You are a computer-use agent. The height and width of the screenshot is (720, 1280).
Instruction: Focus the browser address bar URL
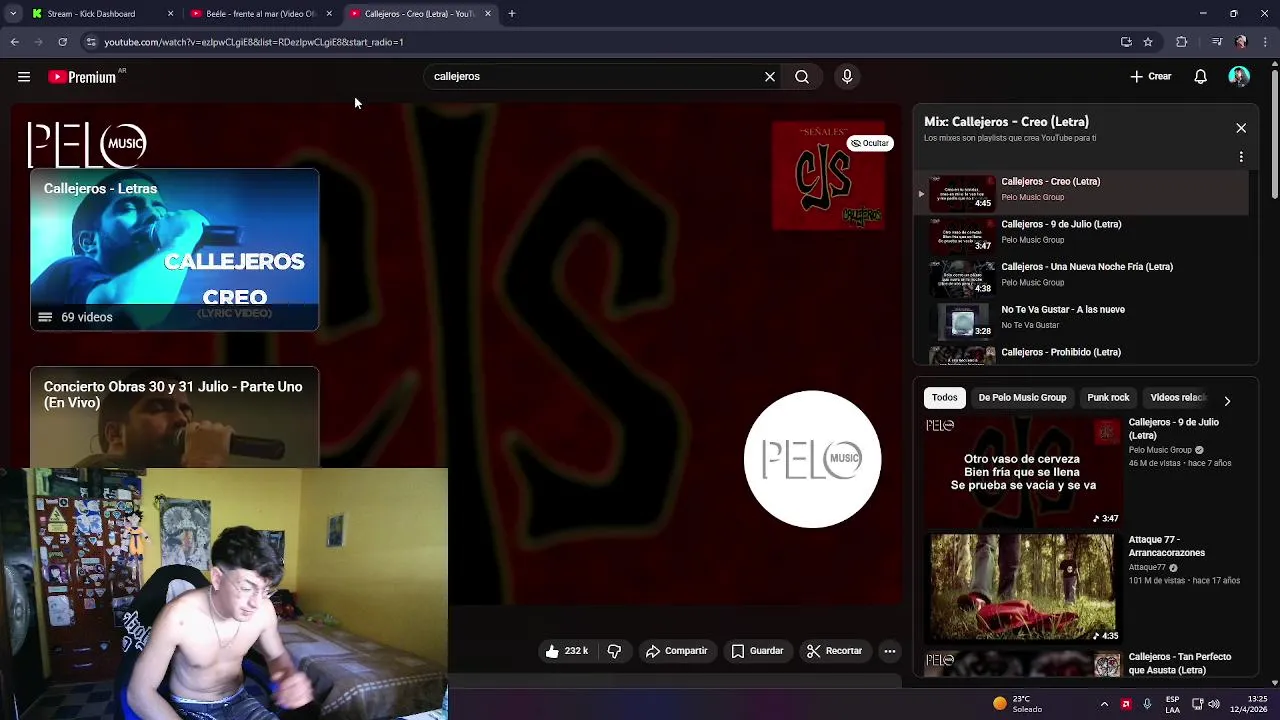point(254,42)
